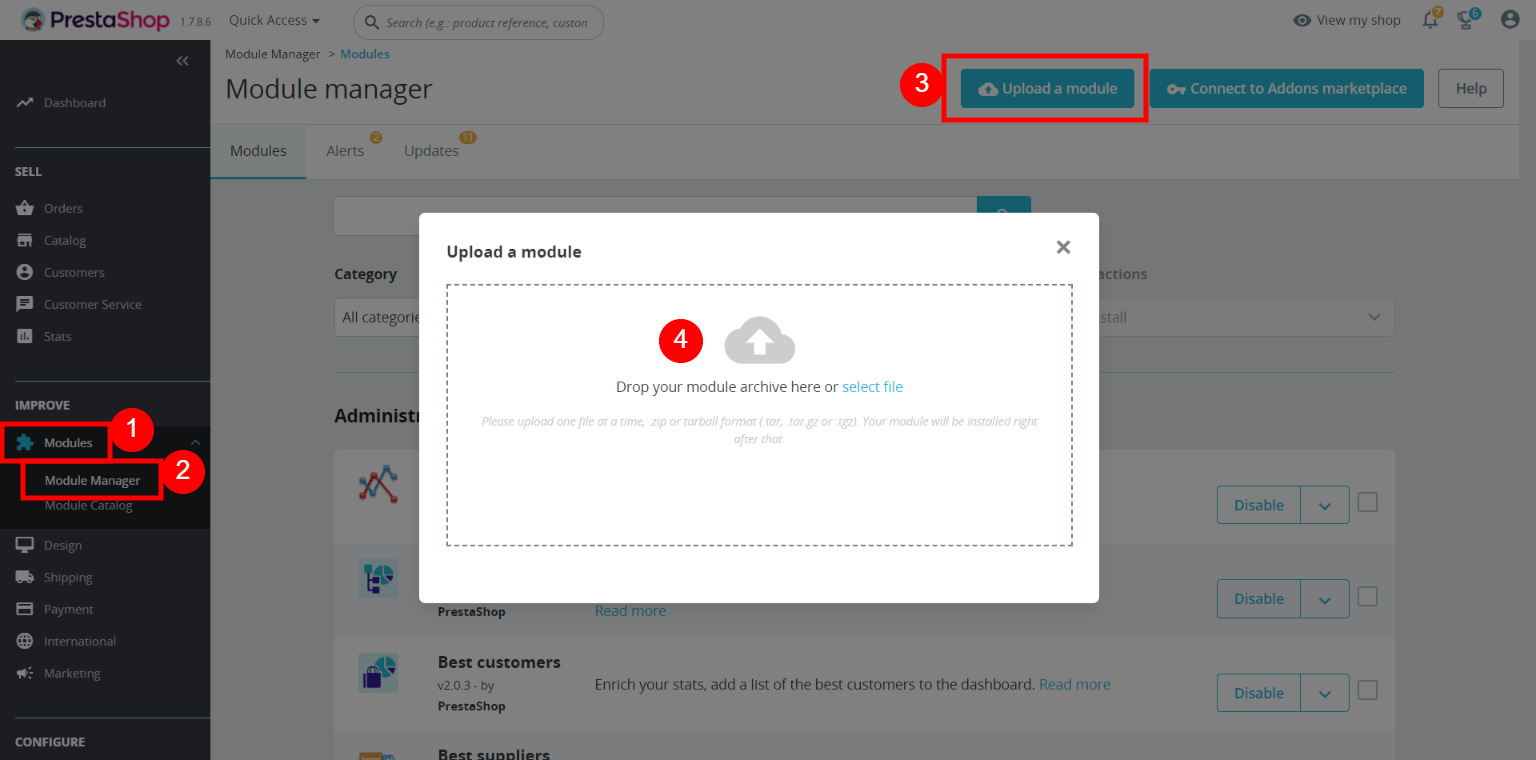This screenshot has width=1536, height=760.
Task: Click the Orders basket icon in sidebar
Action: pyautogui.click(x=25, y=208)
